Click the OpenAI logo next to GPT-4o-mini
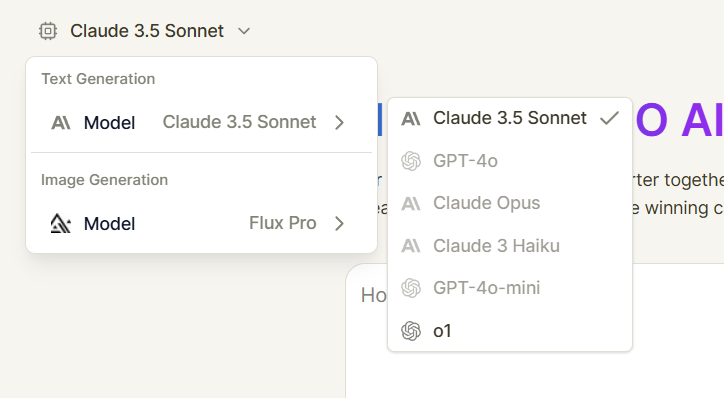Image resolution: width=724 pixels, height=398 pixels. (411, 288)
